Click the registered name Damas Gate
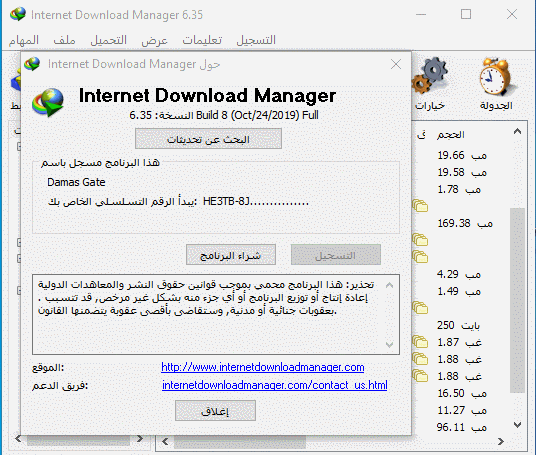 (x=76, y=182)
